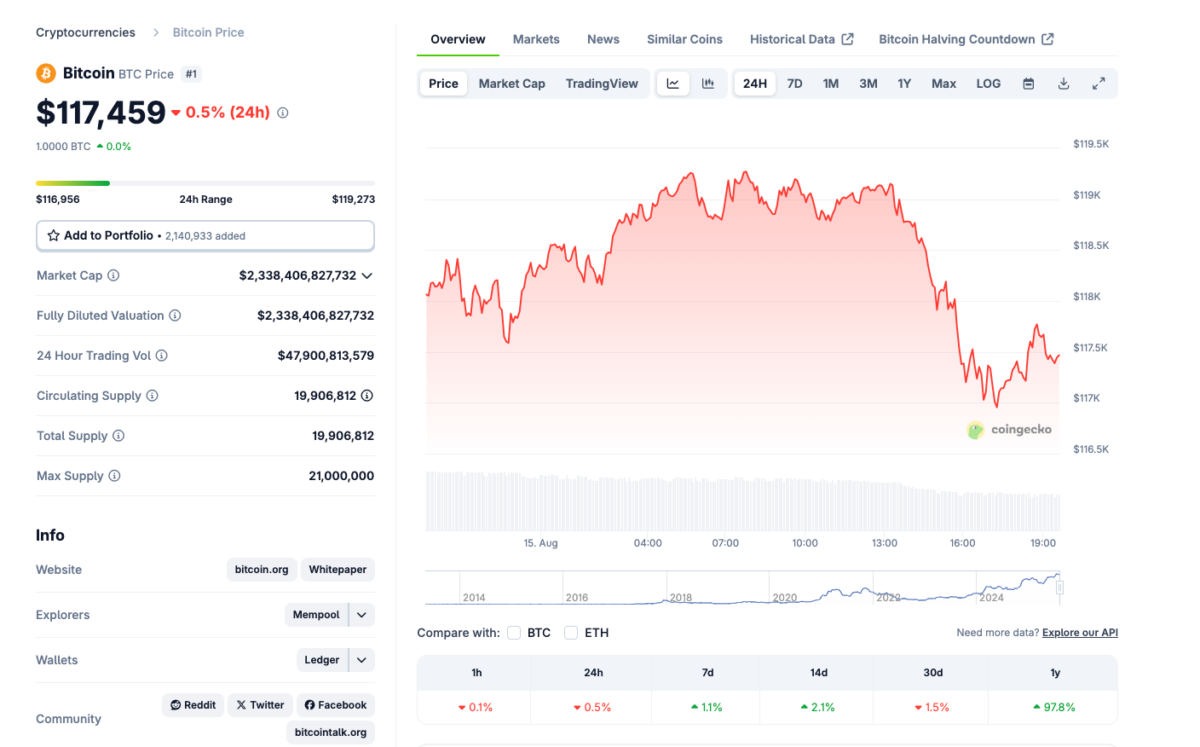Open the Markets tab
1200x747 pixels.
(x=536, y=40)
